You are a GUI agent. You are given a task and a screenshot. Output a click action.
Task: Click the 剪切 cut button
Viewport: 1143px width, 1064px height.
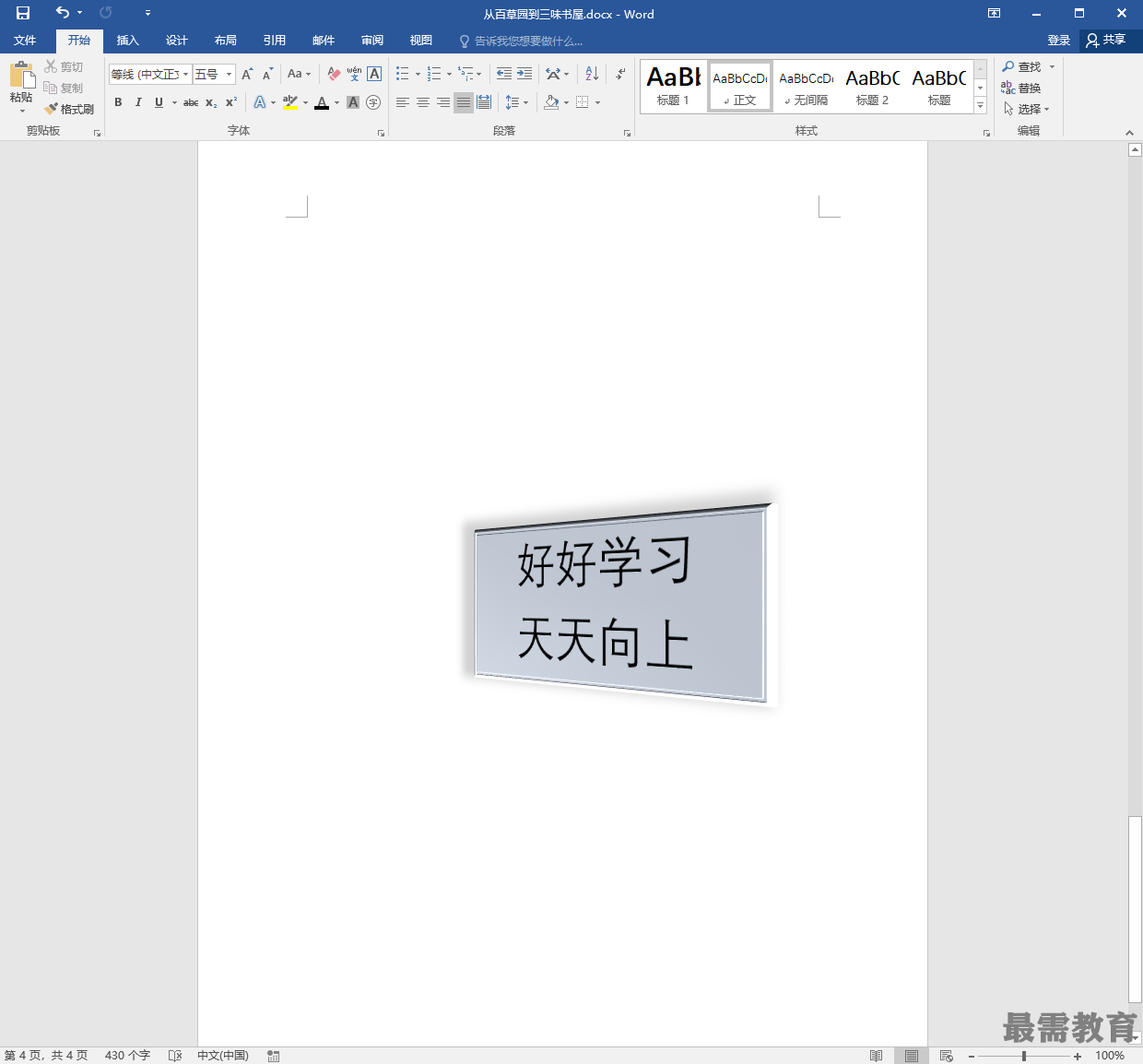64,66
